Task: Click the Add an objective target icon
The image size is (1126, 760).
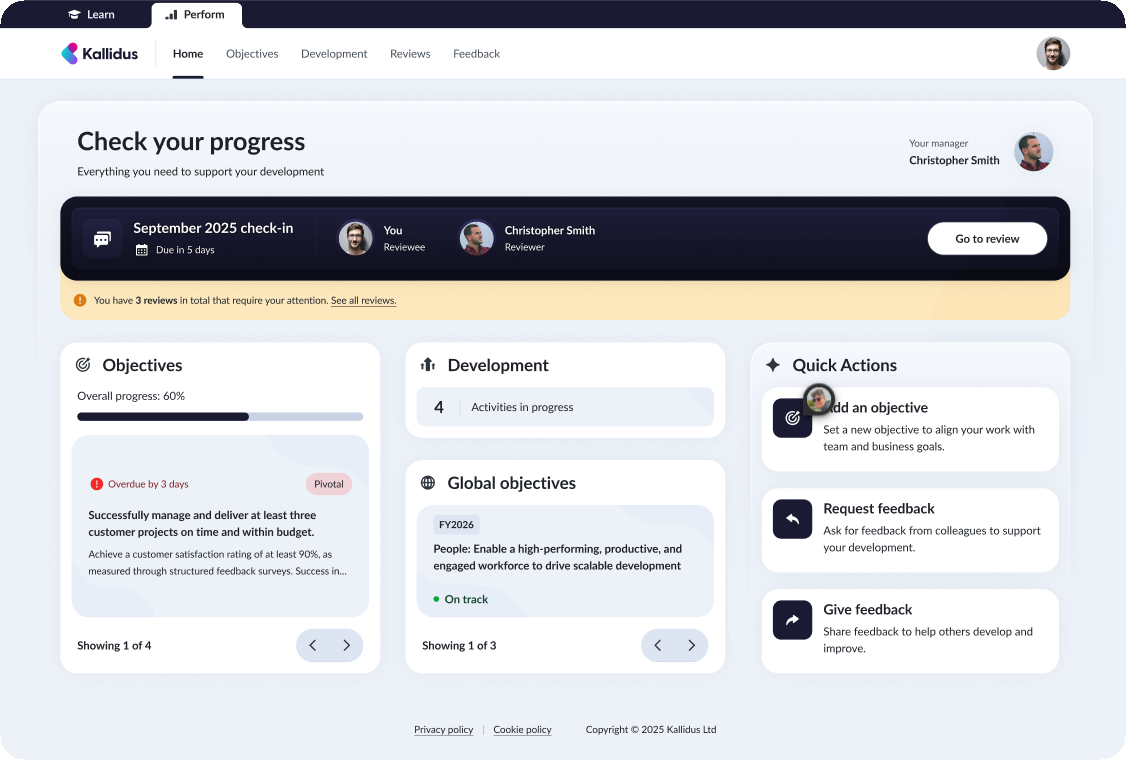Action: (792, 418)
